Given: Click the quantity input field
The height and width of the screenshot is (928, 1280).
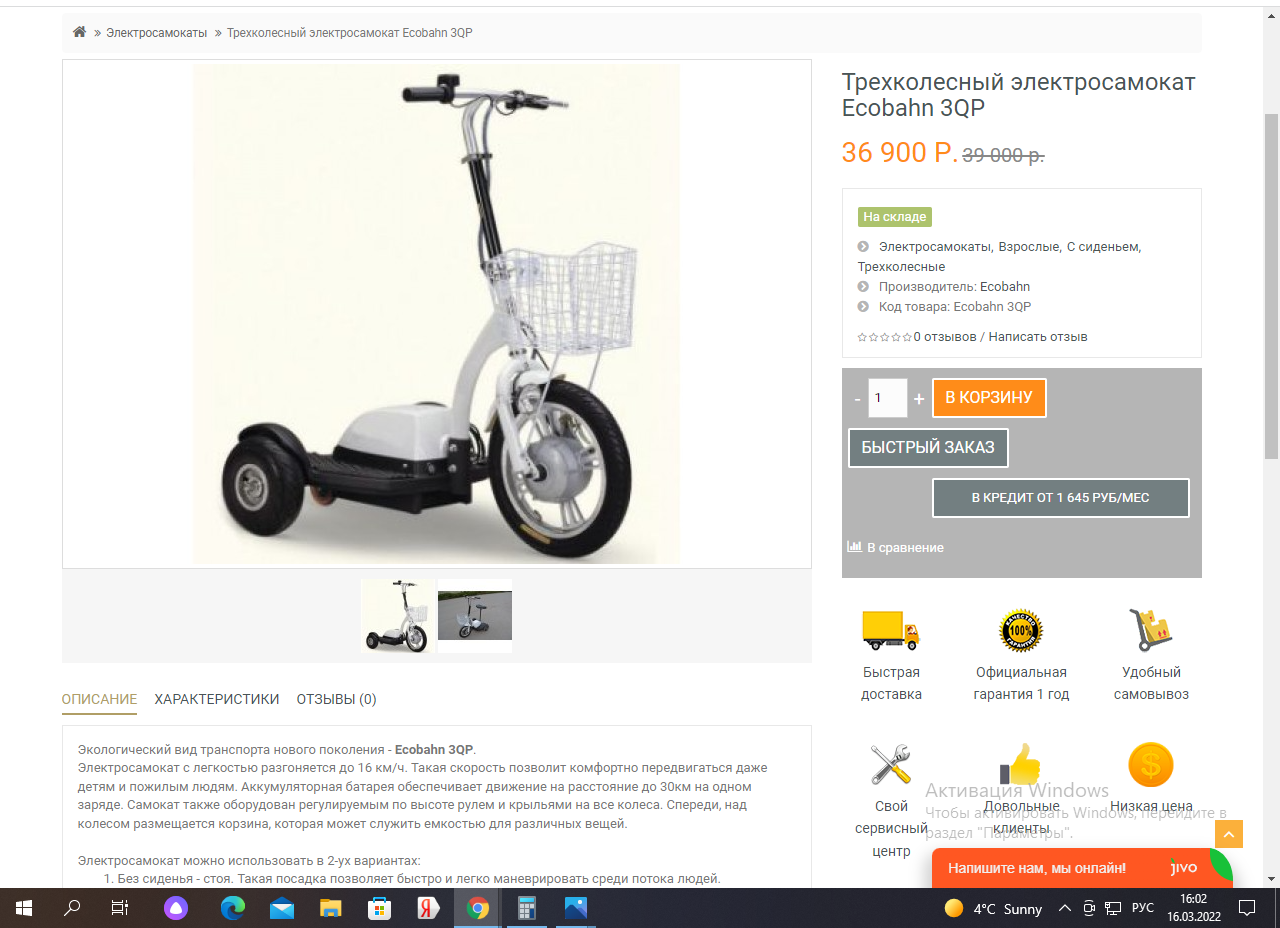Looking at the screenshot, I should pyautogui.click(x=887, y=398).
